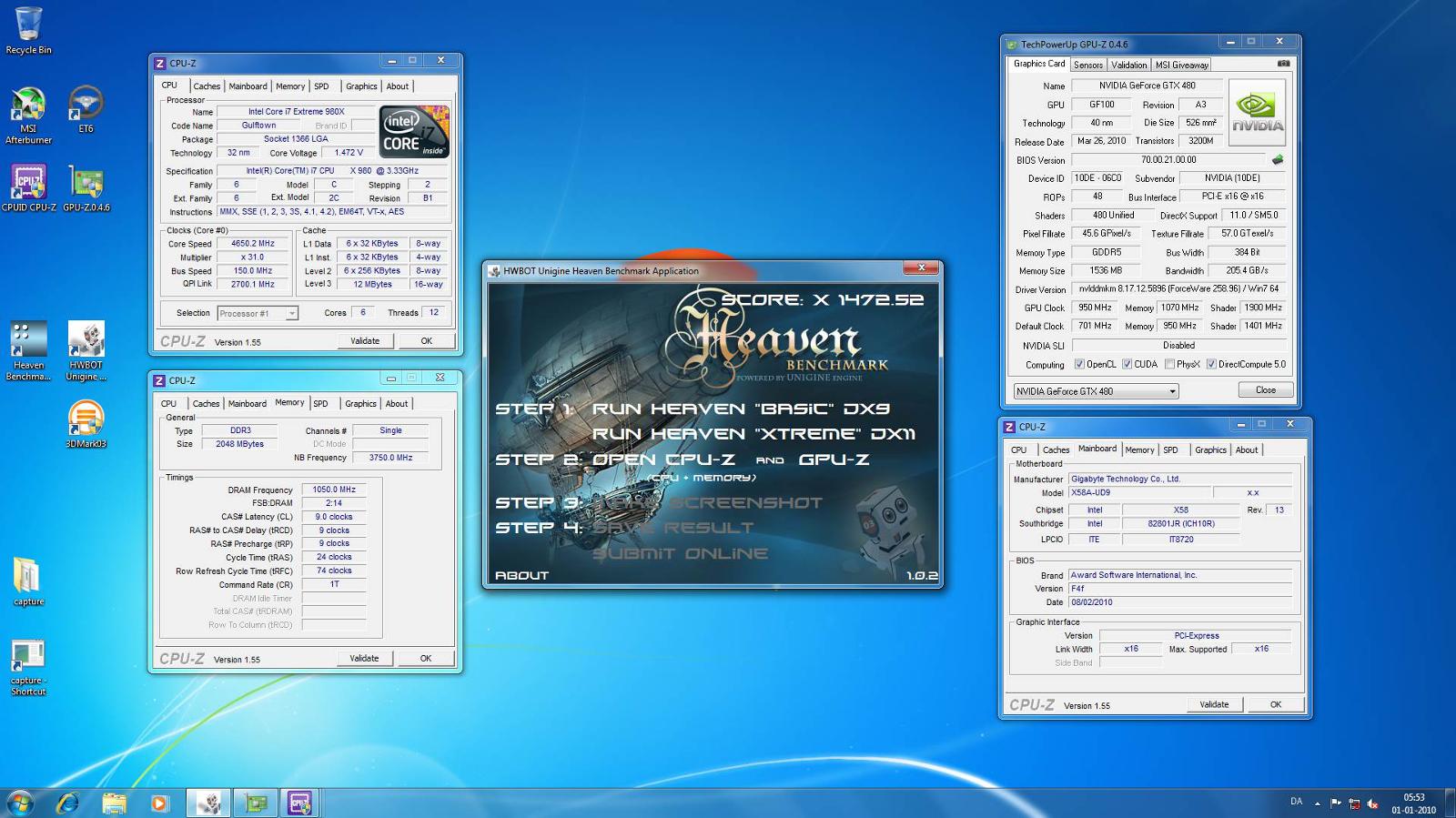
Task: Click the BIOS Date 08/02/2010 value
Action: coord(1180,602)
